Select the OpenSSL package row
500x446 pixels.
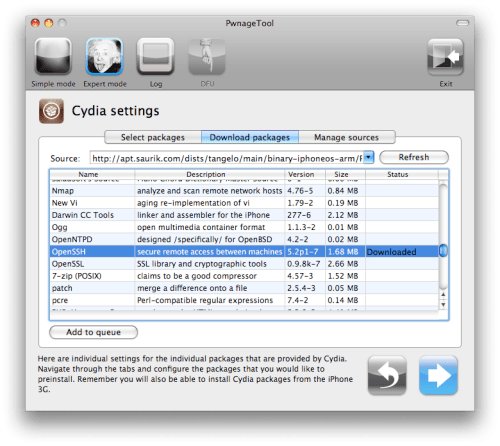point(244,264)
